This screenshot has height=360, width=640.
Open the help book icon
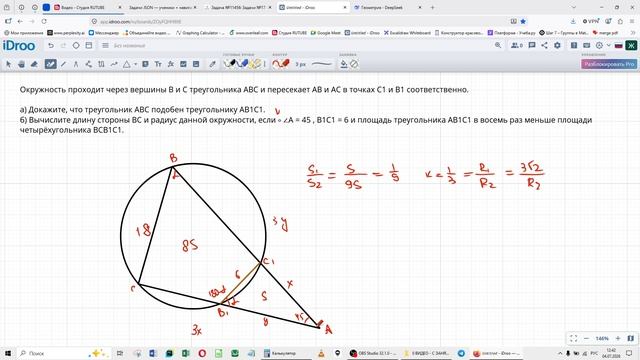[574, 45]
